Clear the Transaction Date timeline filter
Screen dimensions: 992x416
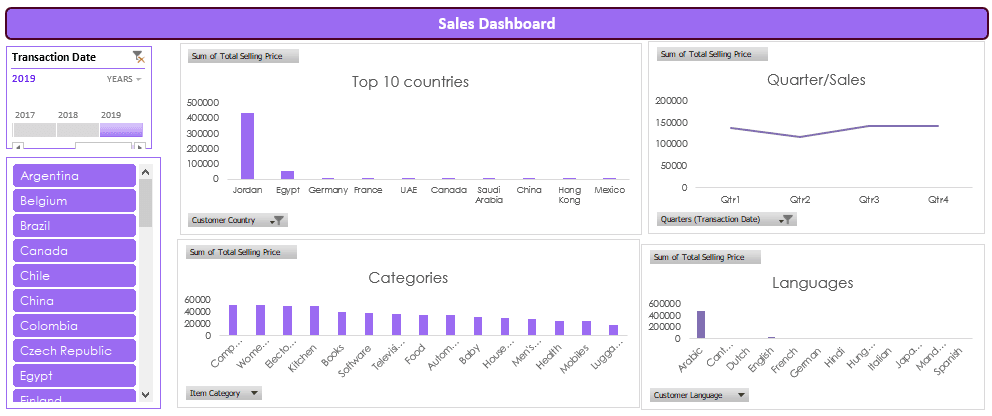[138, 57]
